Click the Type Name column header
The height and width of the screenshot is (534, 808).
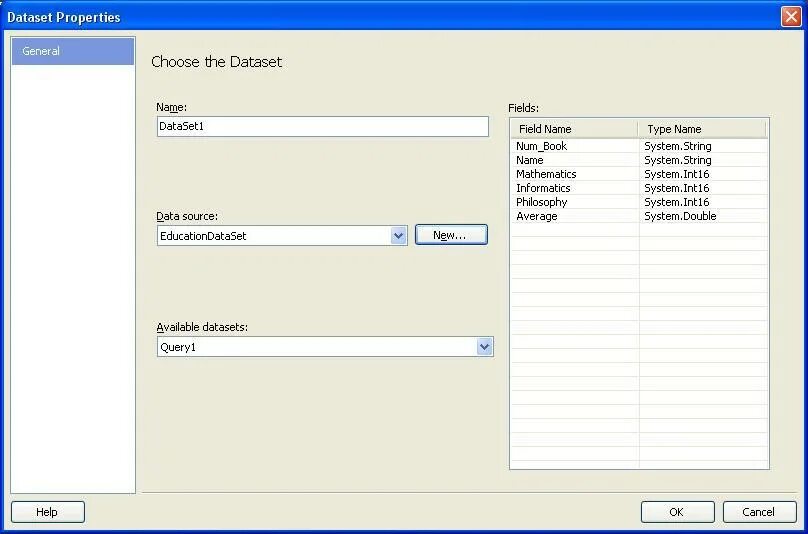700,129
